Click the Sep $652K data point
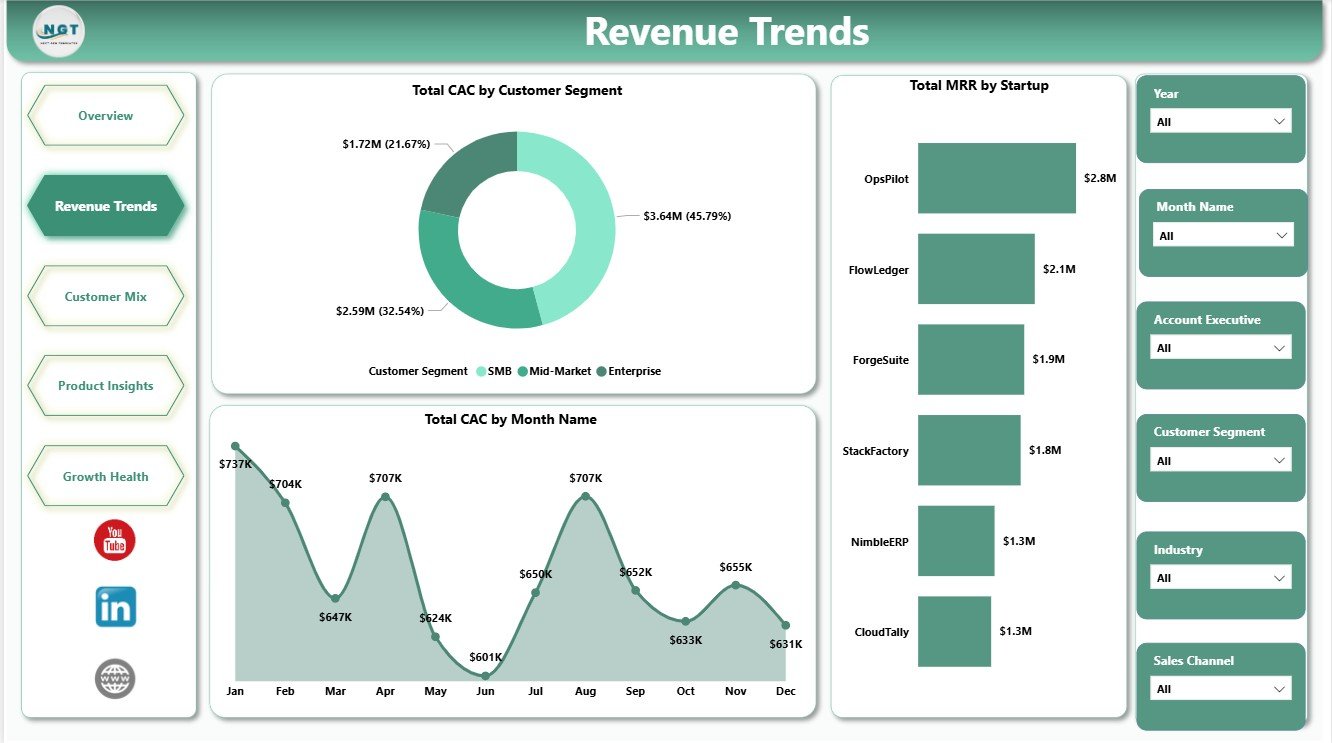This screenshot has height=743, width=1332. pos(635,590)
